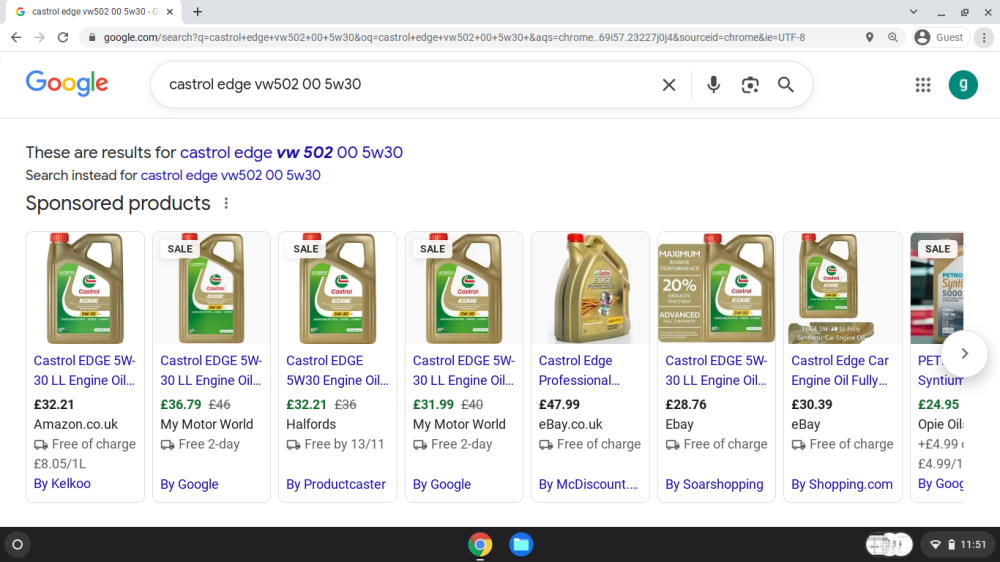1000x562 pixels.
Task: Close the castrol edge search tab
Action: (170, 11)
